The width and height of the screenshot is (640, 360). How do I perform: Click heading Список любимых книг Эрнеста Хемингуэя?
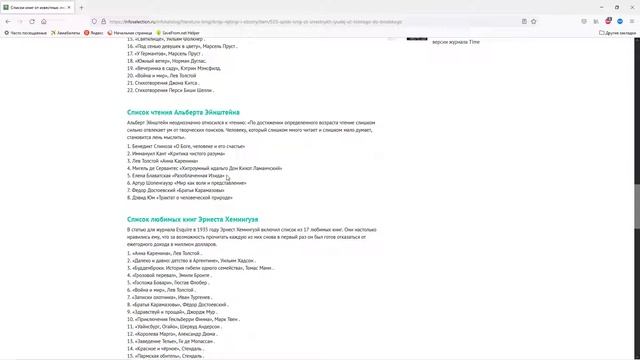pos(193,219)
